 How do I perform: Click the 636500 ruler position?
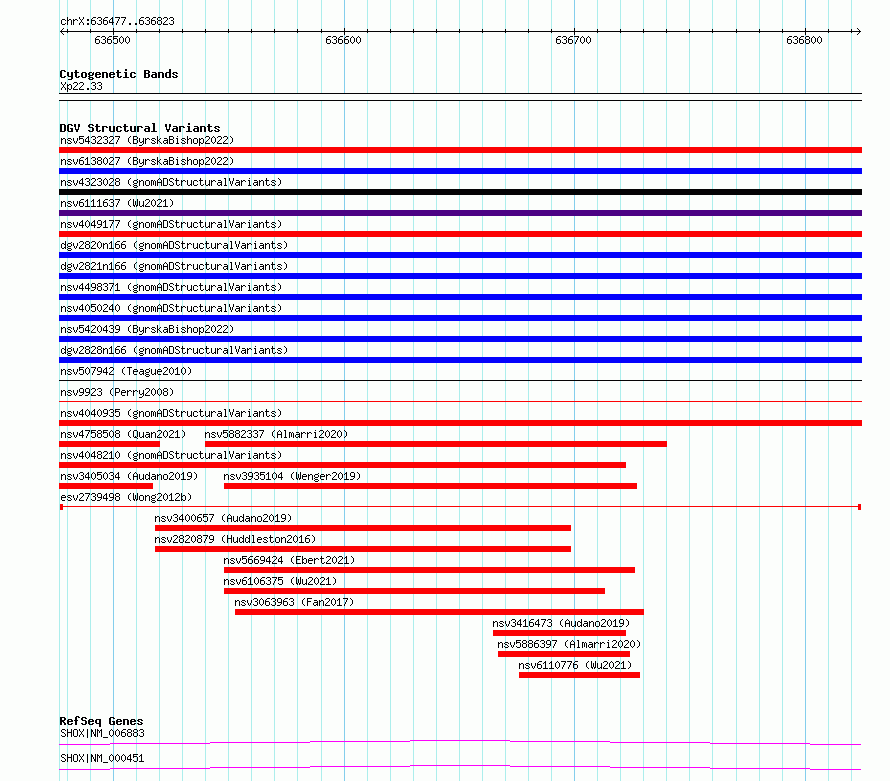(x=112, y=40)
